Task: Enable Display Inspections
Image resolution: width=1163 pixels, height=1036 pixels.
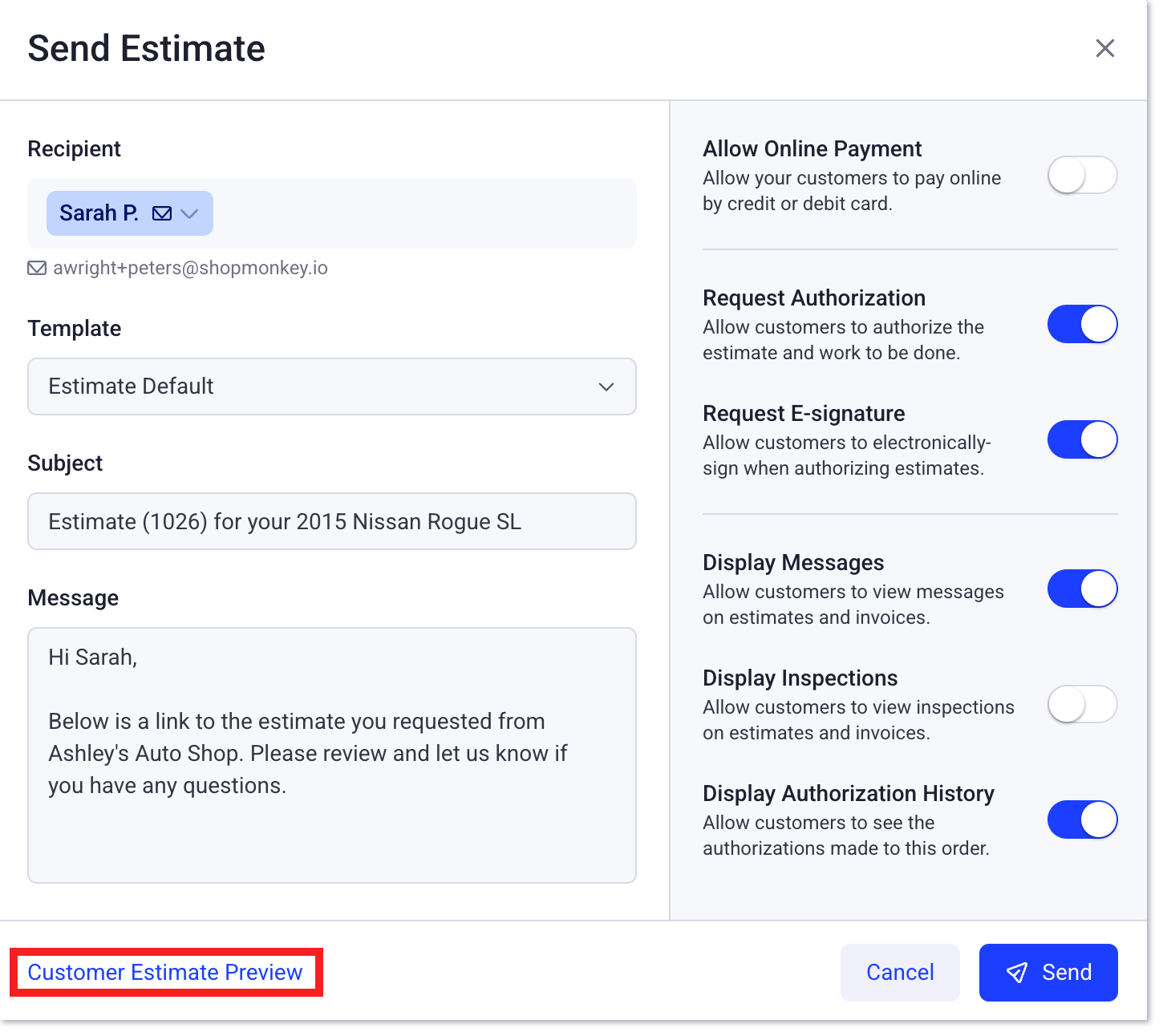Action: point(1082,704)
